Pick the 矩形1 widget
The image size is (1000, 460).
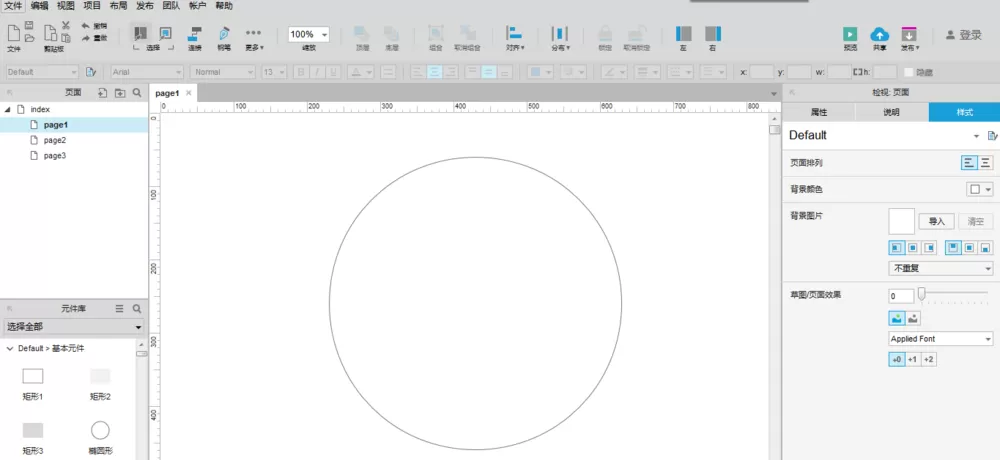point(33,383)
